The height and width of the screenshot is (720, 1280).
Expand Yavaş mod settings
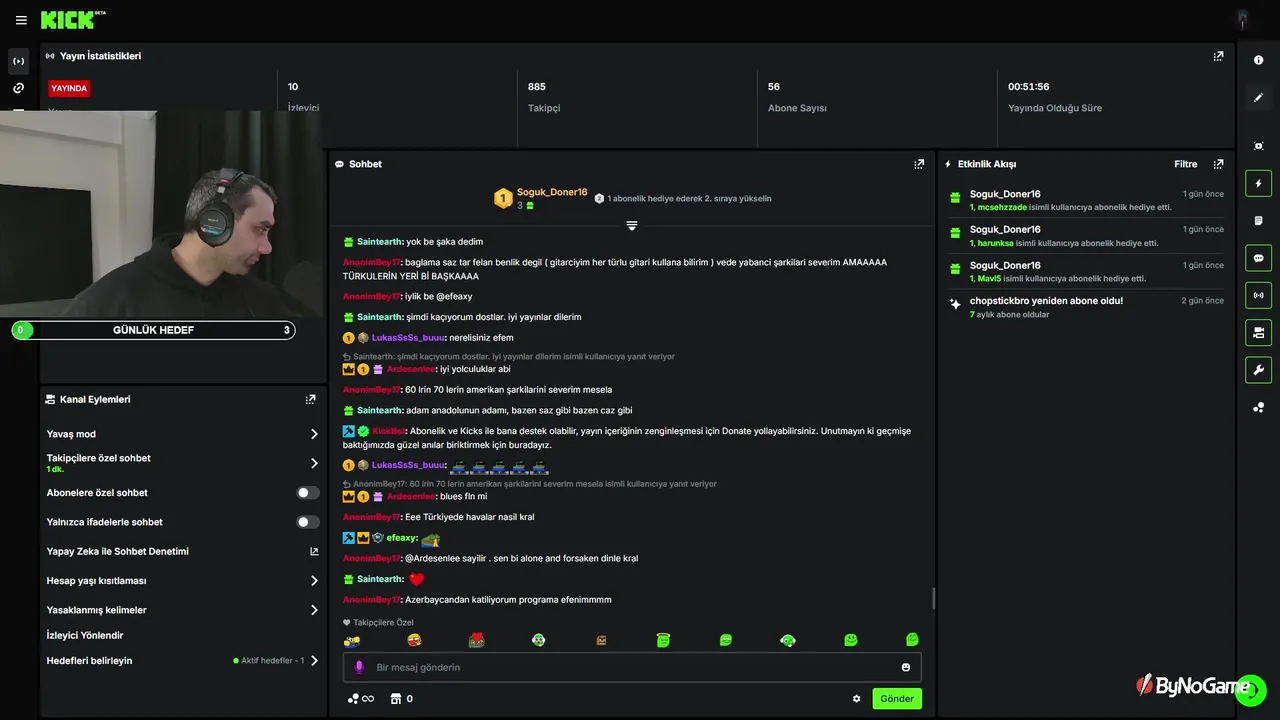tap(182, 434)
